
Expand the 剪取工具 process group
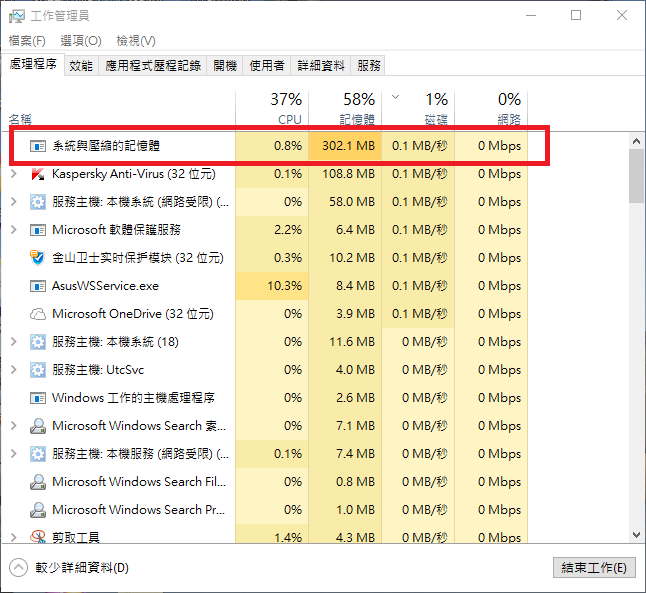coord(14,537)
